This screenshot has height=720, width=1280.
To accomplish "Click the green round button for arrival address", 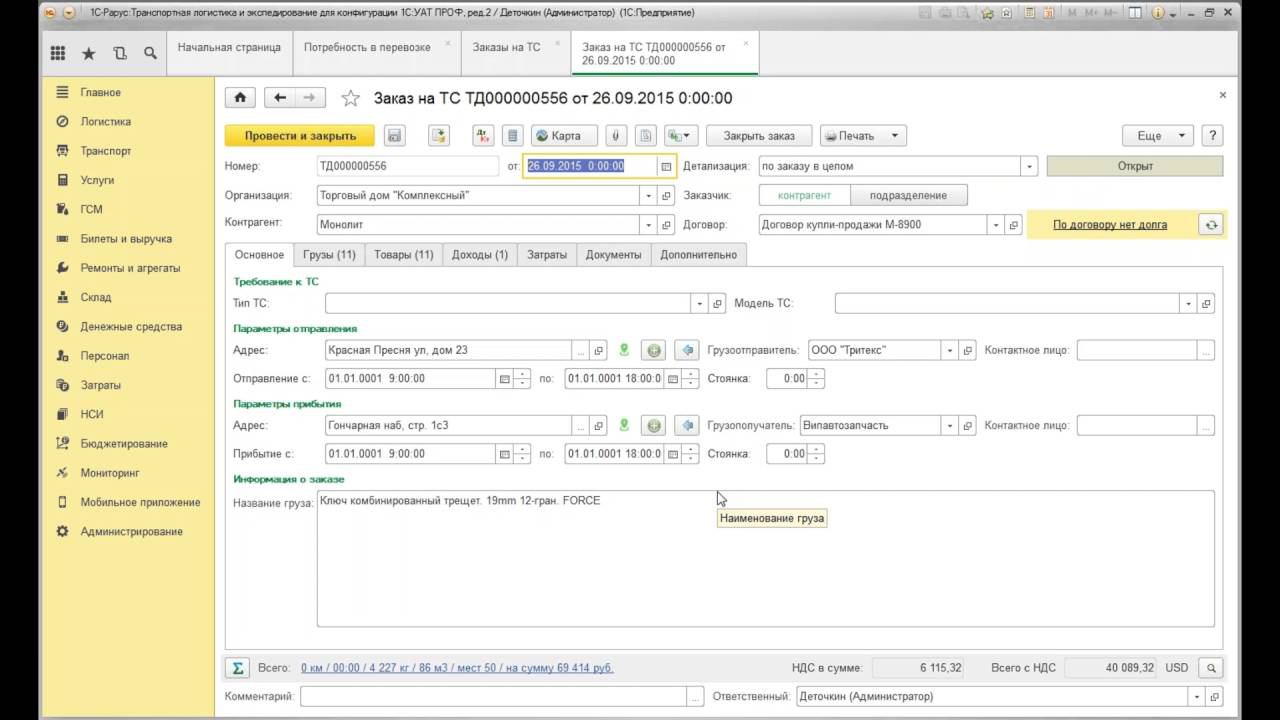I will click(x=654, y=425).
